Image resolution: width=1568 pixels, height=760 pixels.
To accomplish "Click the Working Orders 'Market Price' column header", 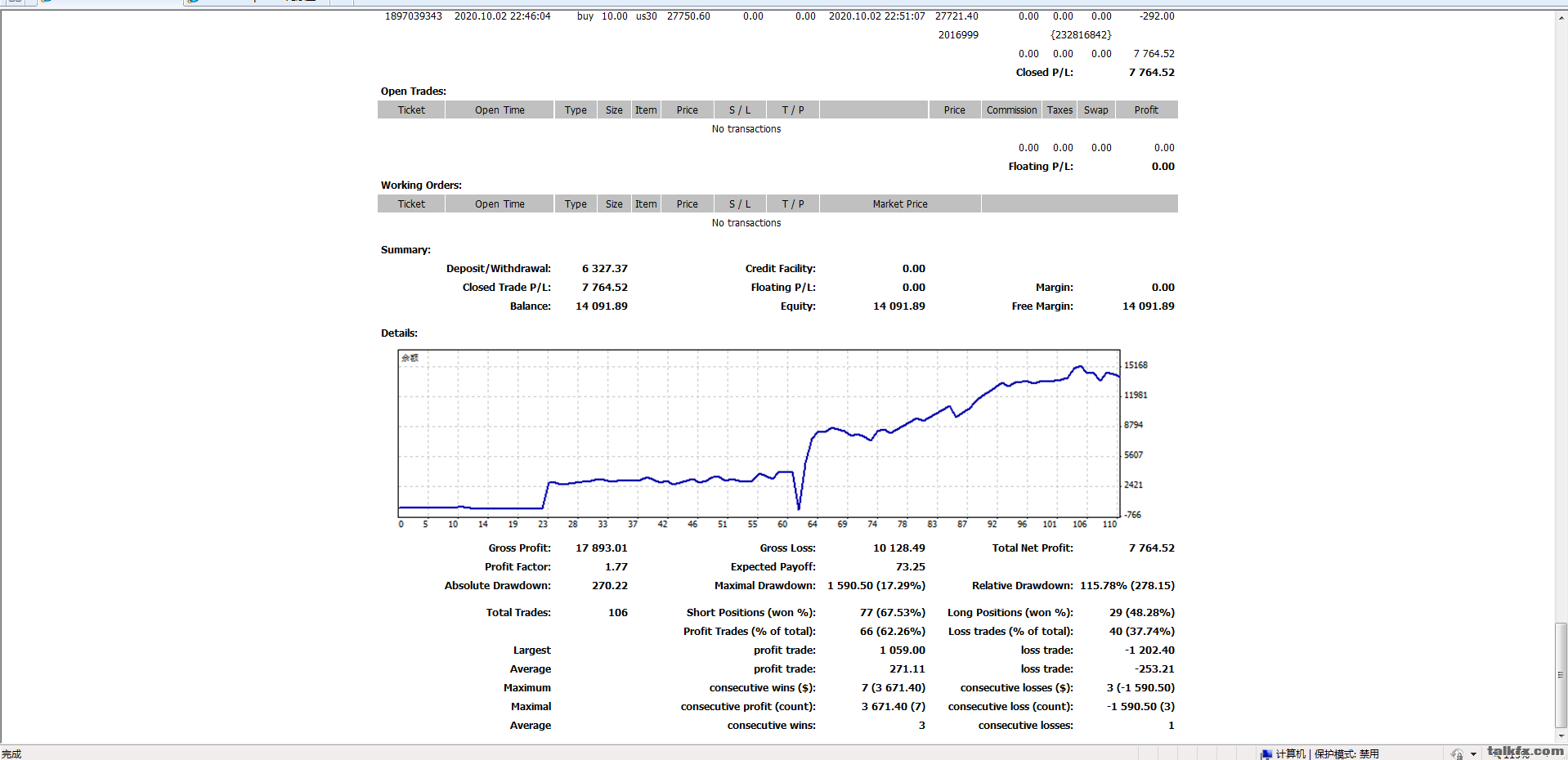I will 900,204.
